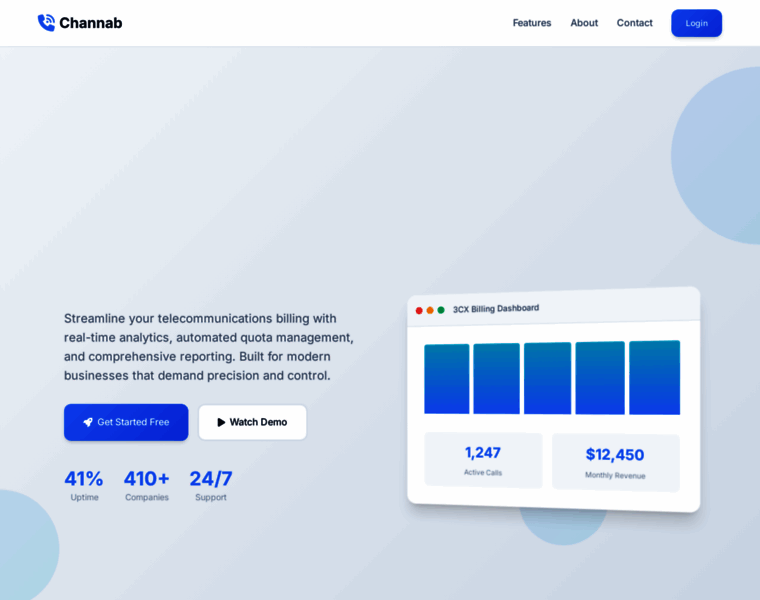The image size is (760, 600).
Task: Click the red dot in dashboard window
Action: coord(419,311)
